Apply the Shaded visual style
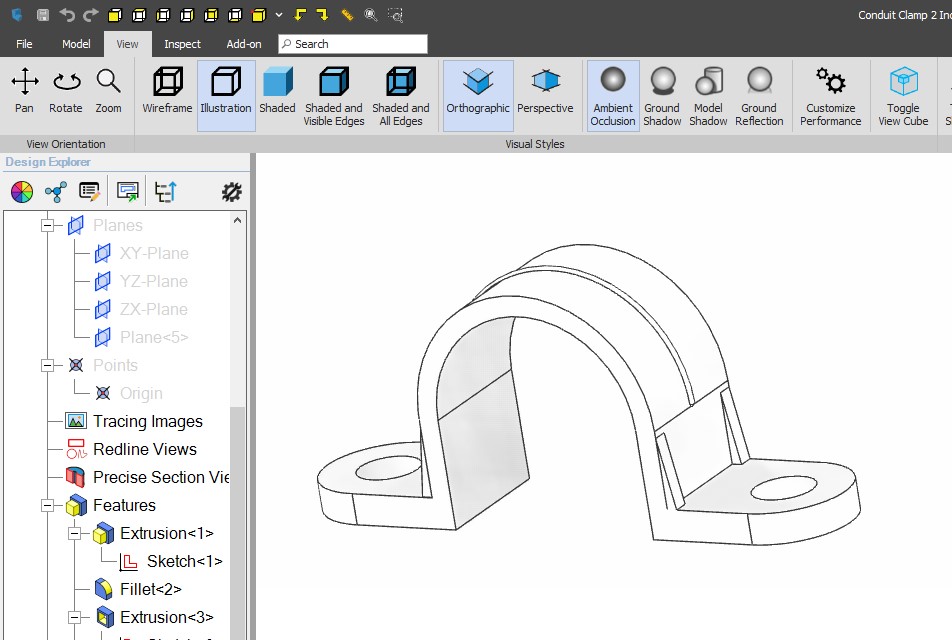 point(277,91)
